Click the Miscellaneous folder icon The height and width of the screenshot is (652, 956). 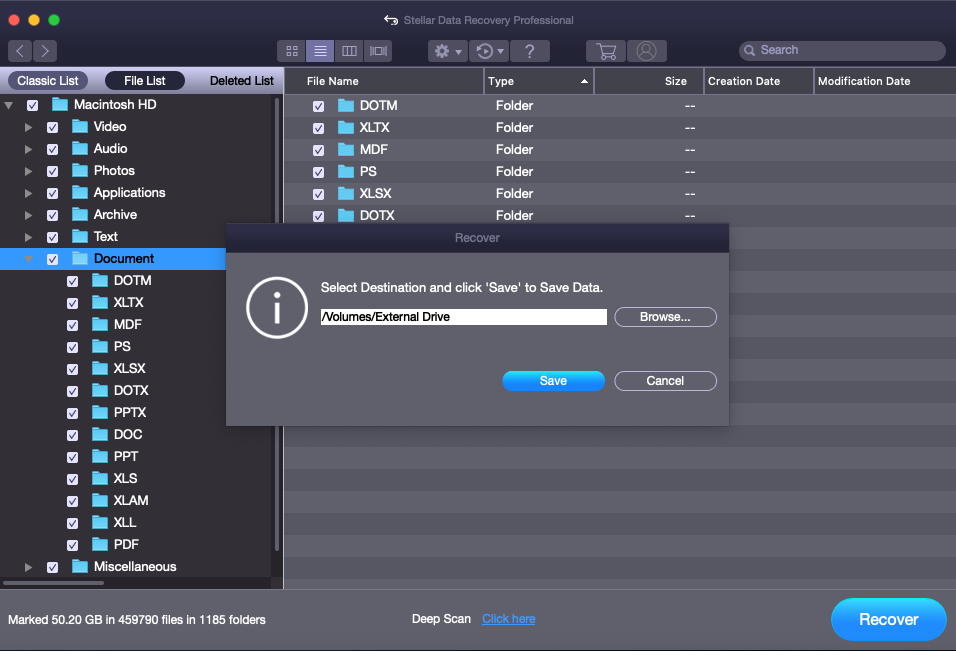coord(80,567)
